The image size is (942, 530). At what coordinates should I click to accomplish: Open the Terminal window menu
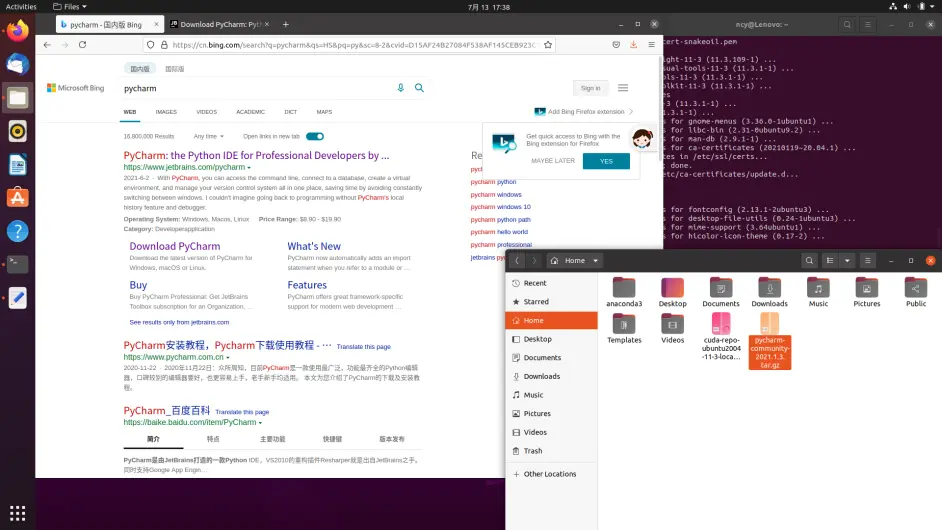[868, 25]
